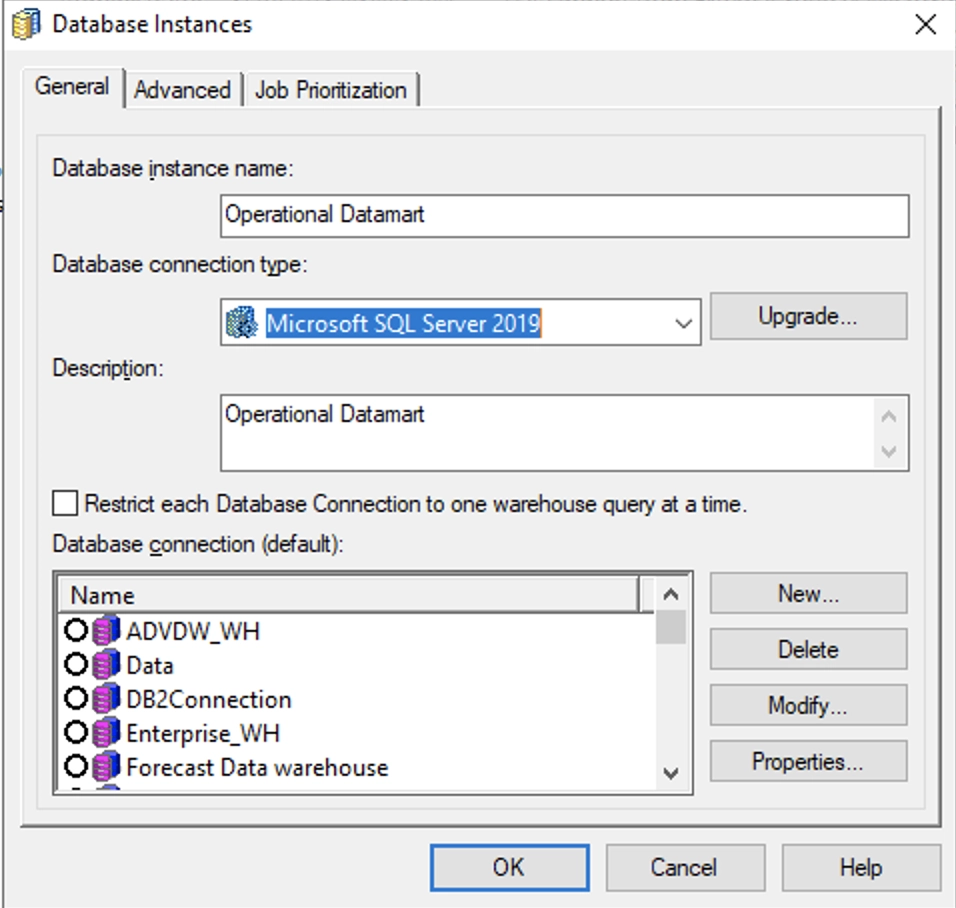Click the Upgrade... button
Image resolution: width=956 pixels, height=908 pixels.
(x=808, y=317)
